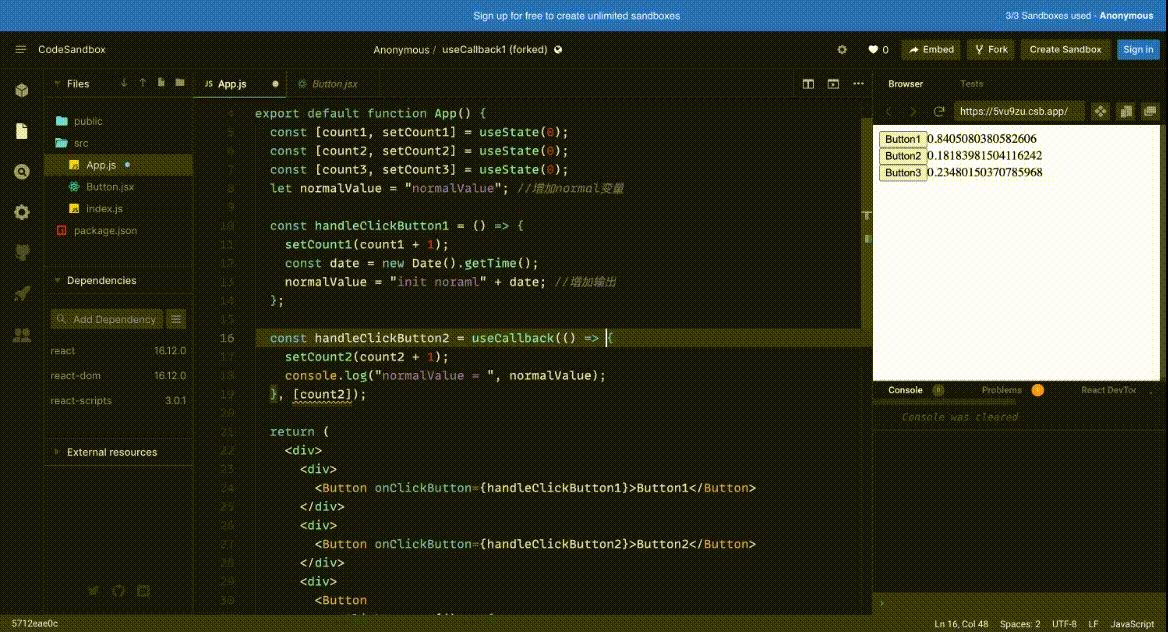Open the three-dots editor menu

[858, 83]
